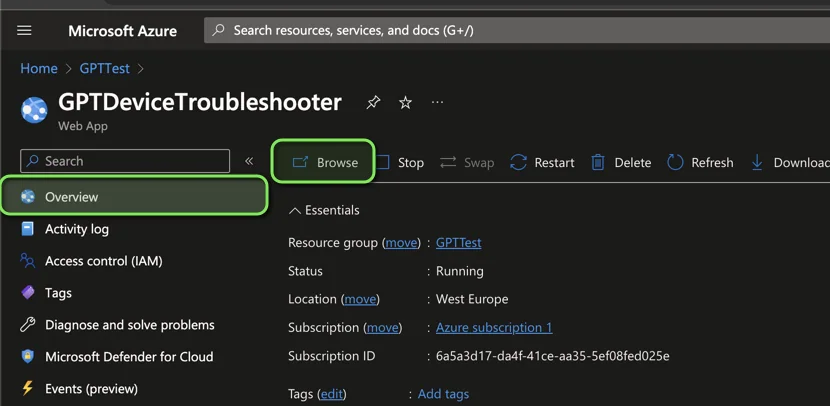
Task: Click Add tags link
Action: pyautogui.click(x=444, y=394)
